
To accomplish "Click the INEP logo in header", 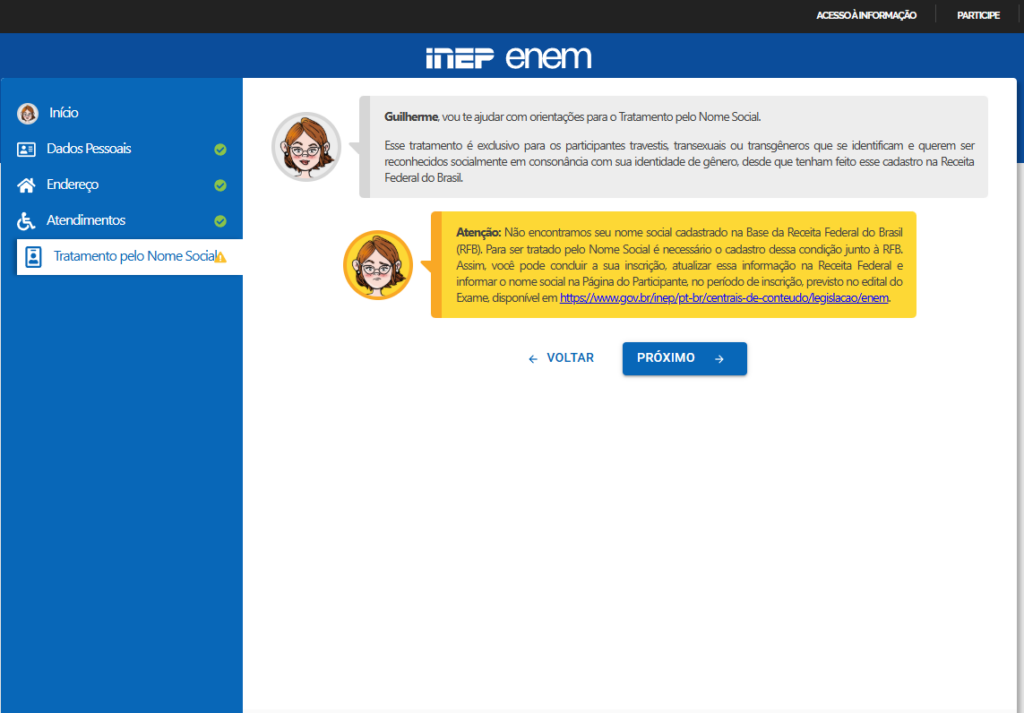I will click(x=460, y=58).
